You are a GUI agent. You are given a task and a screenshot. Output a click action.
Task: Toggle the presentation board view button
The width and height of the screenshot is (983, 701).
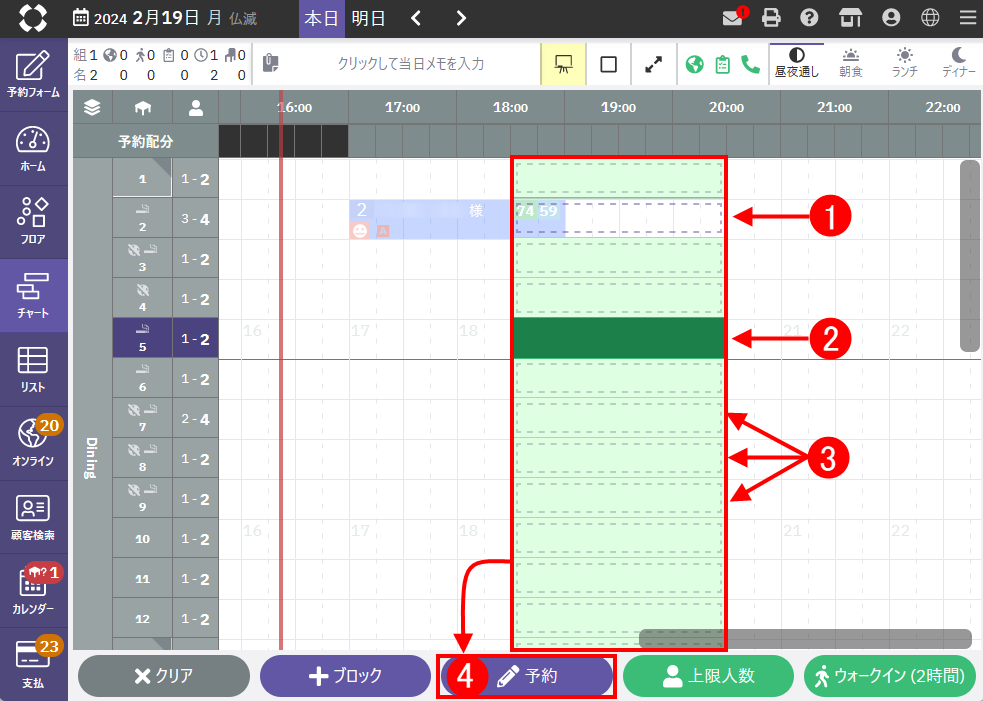click(563, 64)
